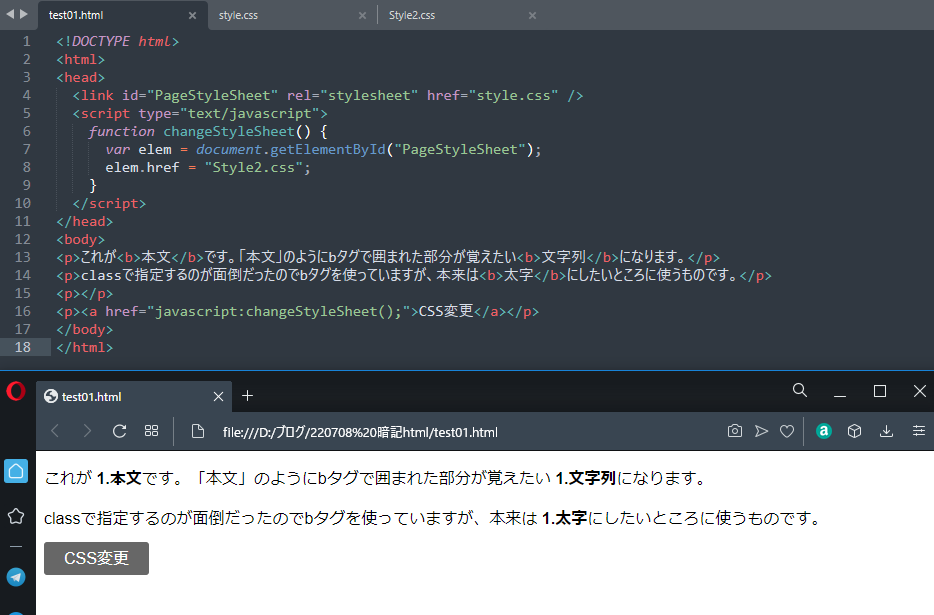
Task: Open Telegram in the sidebar
Action: pyautogui.click(x=16, y=577)
